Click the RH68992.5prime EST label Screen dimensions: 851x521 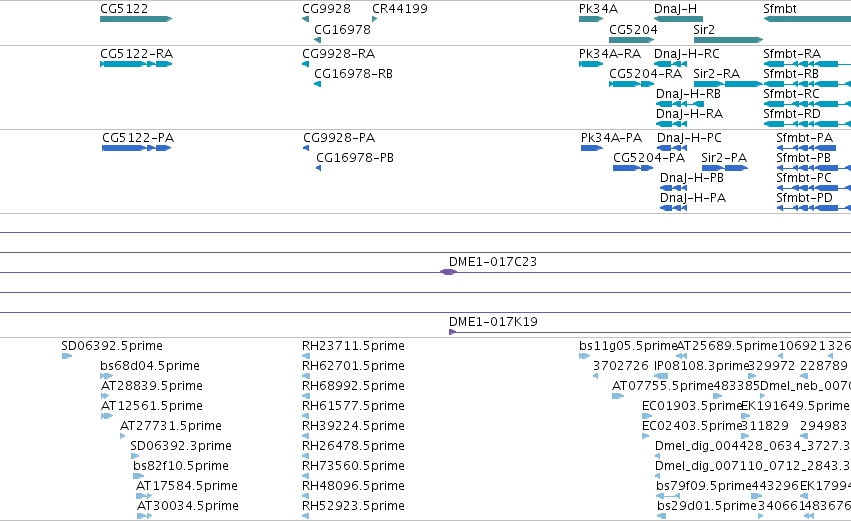tap(353, 386)
